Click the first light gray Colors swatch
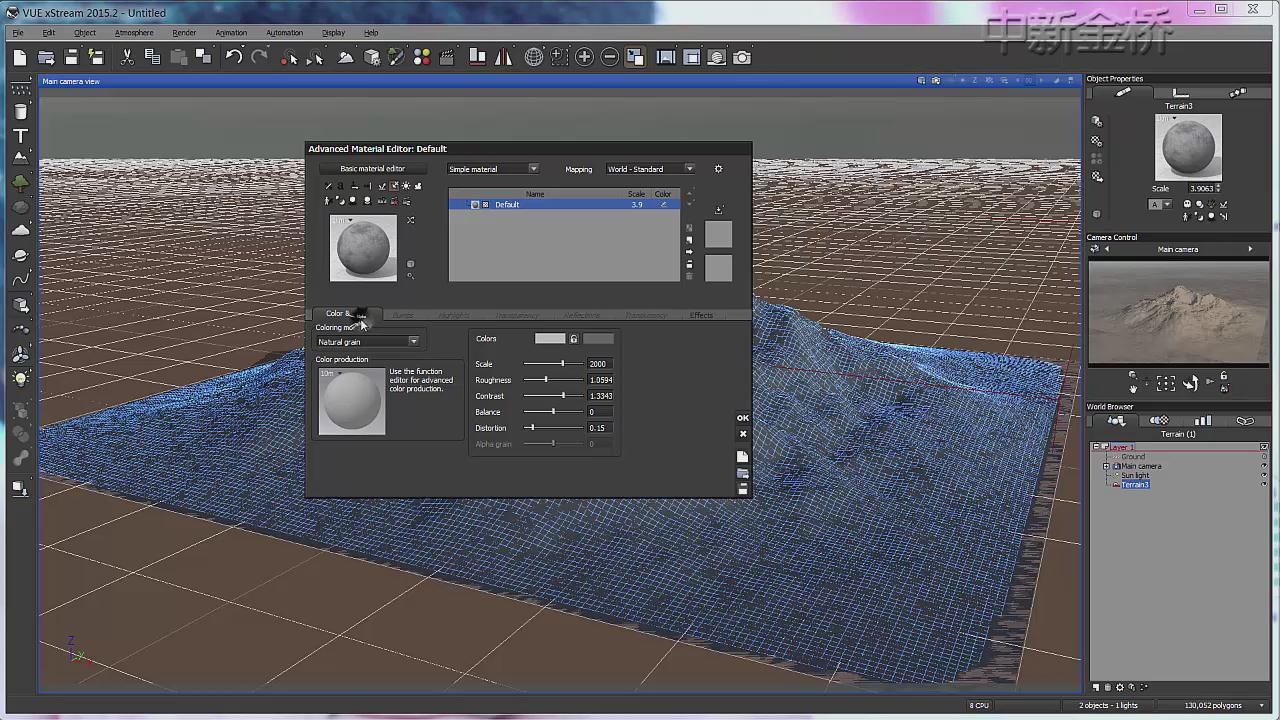This screenshot has height=720, width=1280. pos(550,339)
